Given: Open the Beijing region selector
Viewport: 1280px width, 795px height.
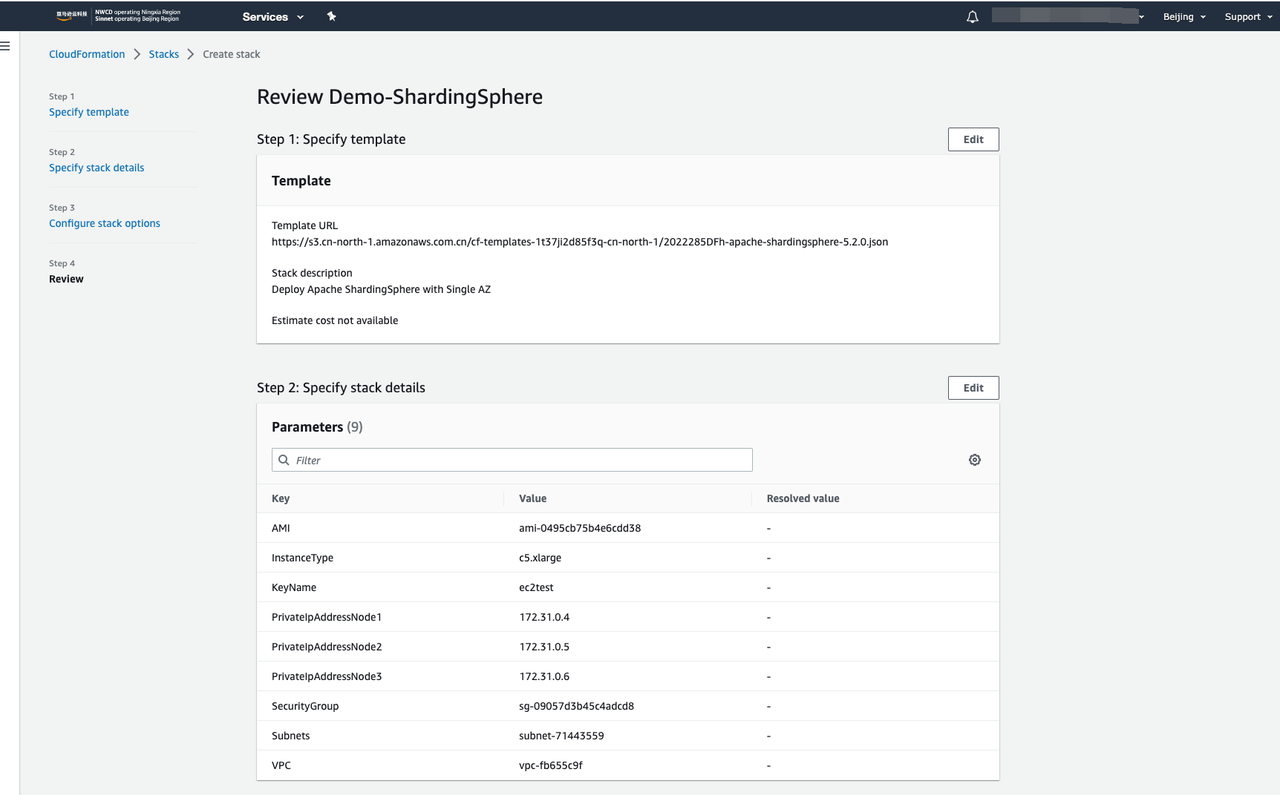Looking at the screenshot, I should pos(1184,17).
